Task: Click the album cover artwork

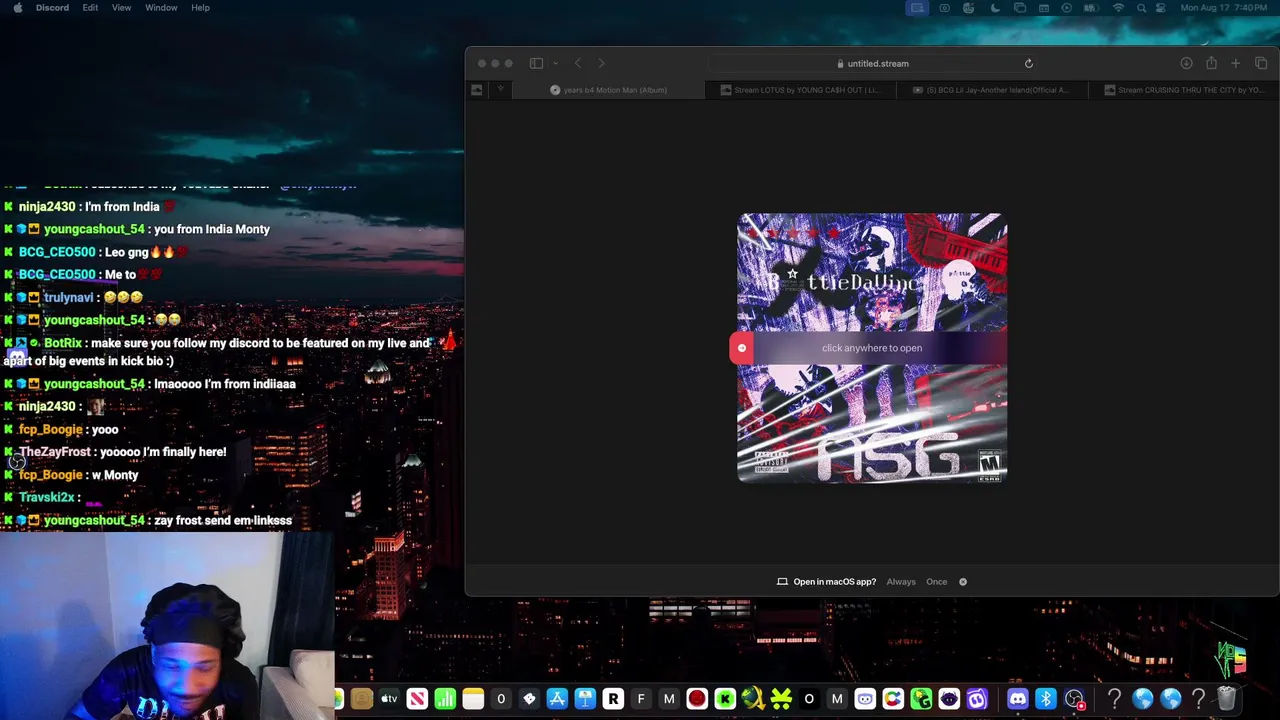Action: click(x=872, y=347)
